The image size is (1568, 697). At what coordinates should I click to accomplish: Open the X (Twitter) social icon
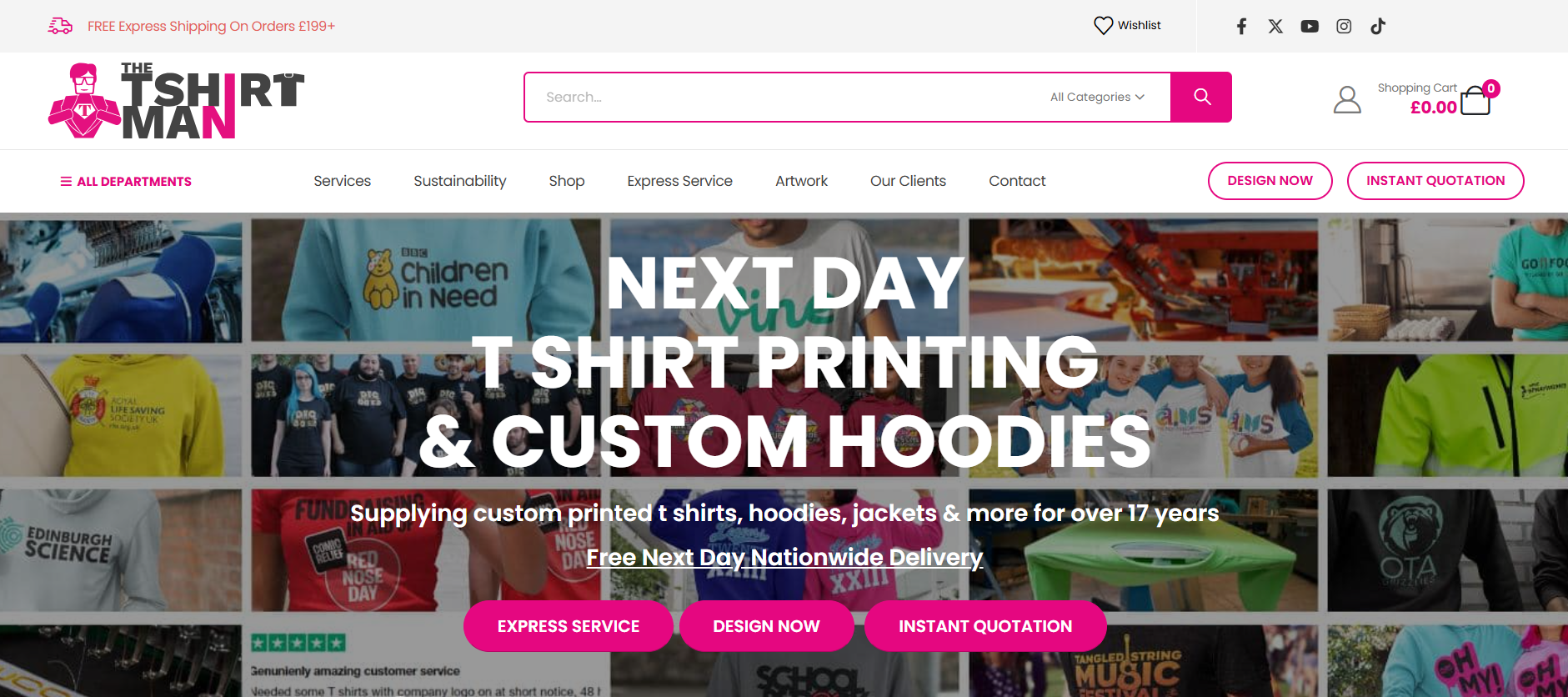coord(1275,26)
